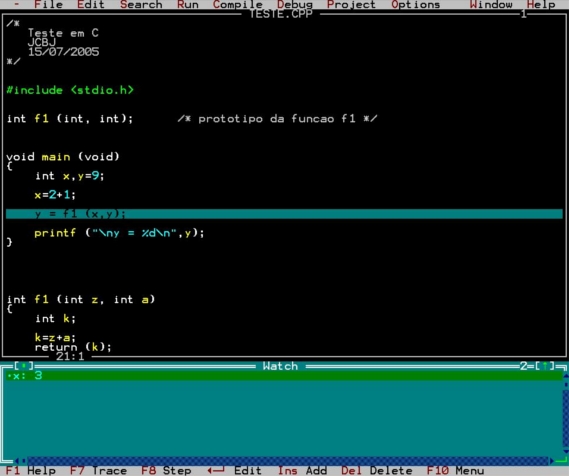This screenshot has width=569, height=476.
Task: Click the Watch window scroll up arrow
Action: coord(565,376)
